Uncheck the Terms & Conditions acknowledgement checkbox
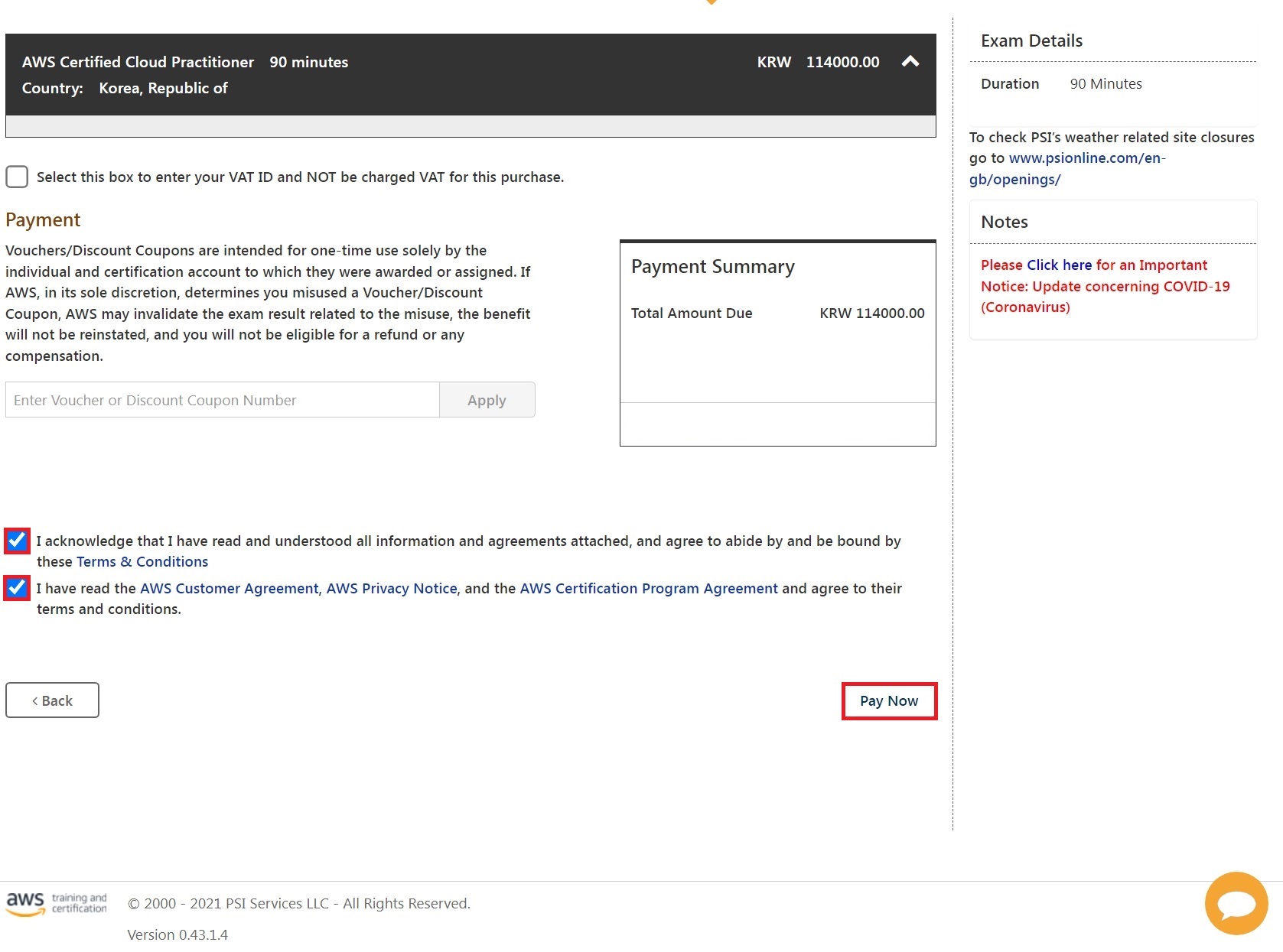 coord(17,541)
